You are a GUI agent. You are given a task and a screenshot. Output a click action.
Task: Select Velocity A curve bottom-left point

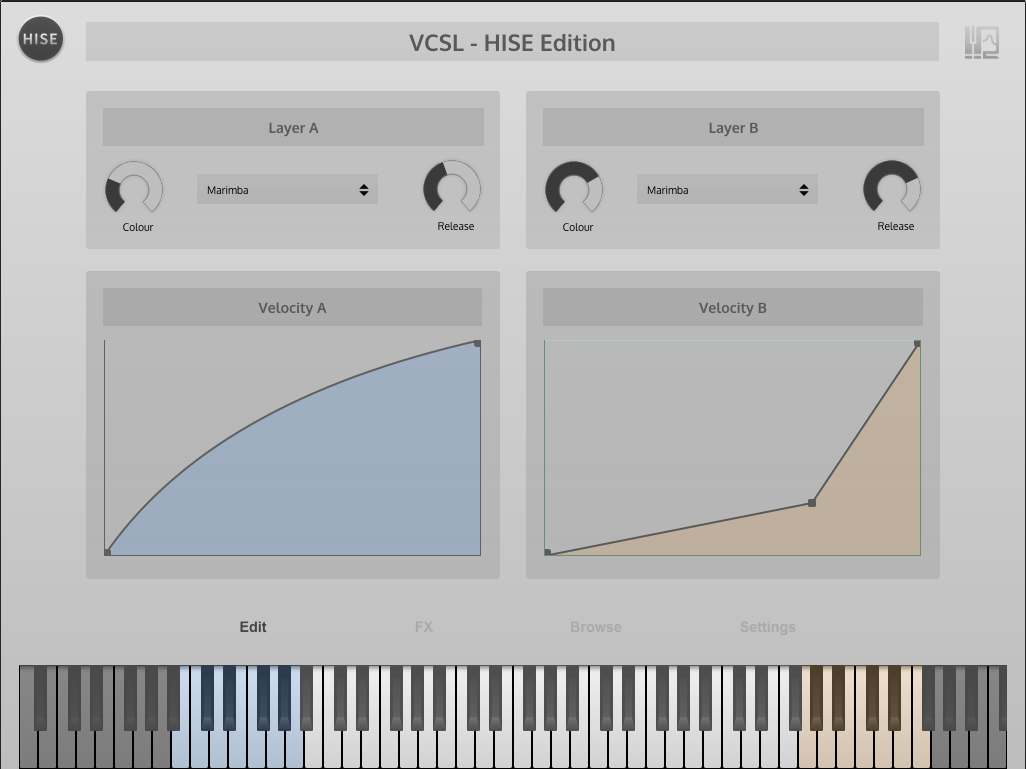click(107, 552)
